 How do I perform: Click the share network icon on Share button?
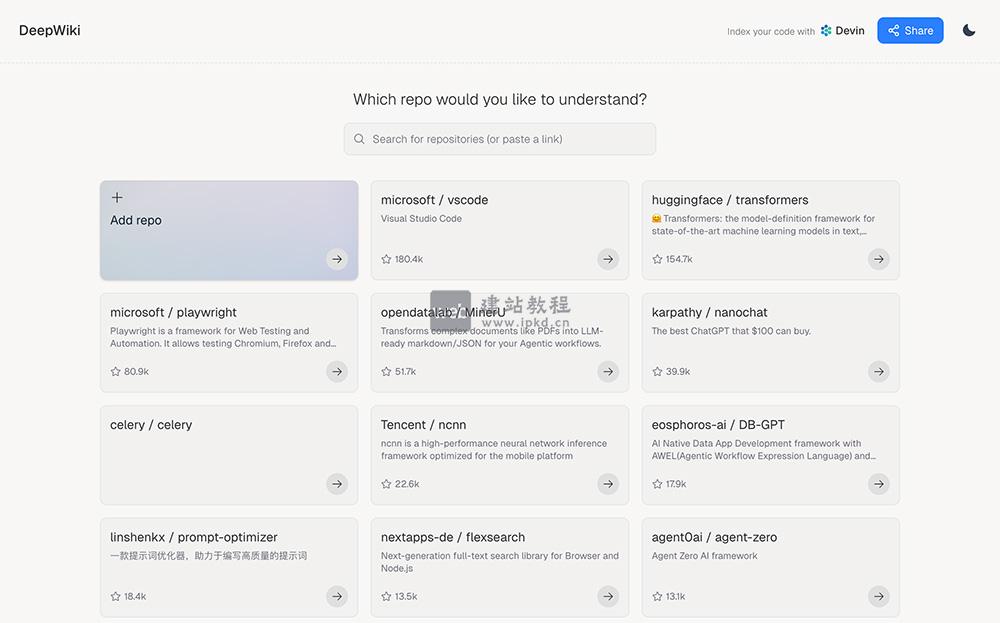(892, 30)
